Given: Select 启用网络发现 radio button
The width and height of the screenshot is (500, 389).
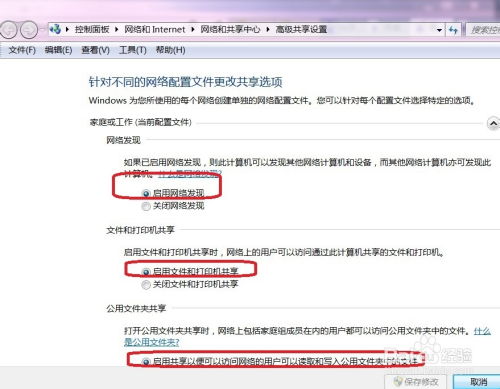Looking at the screenshot, I should (146, 193).
